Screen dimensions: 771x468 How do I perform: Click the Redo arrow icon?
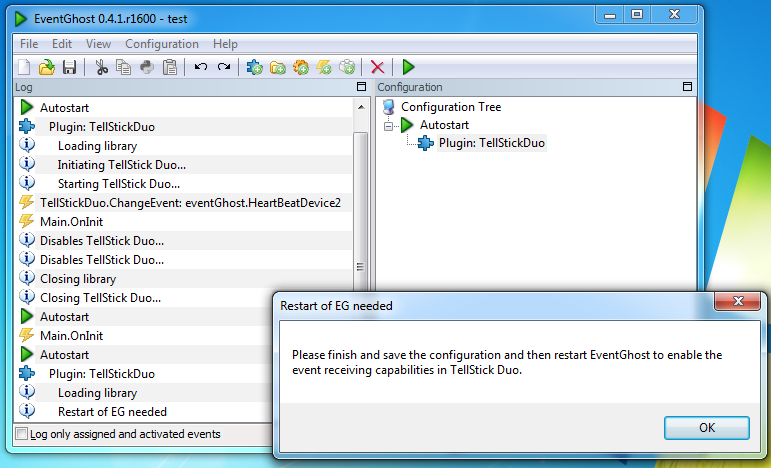pyautogui.click(x=224, y=67)
